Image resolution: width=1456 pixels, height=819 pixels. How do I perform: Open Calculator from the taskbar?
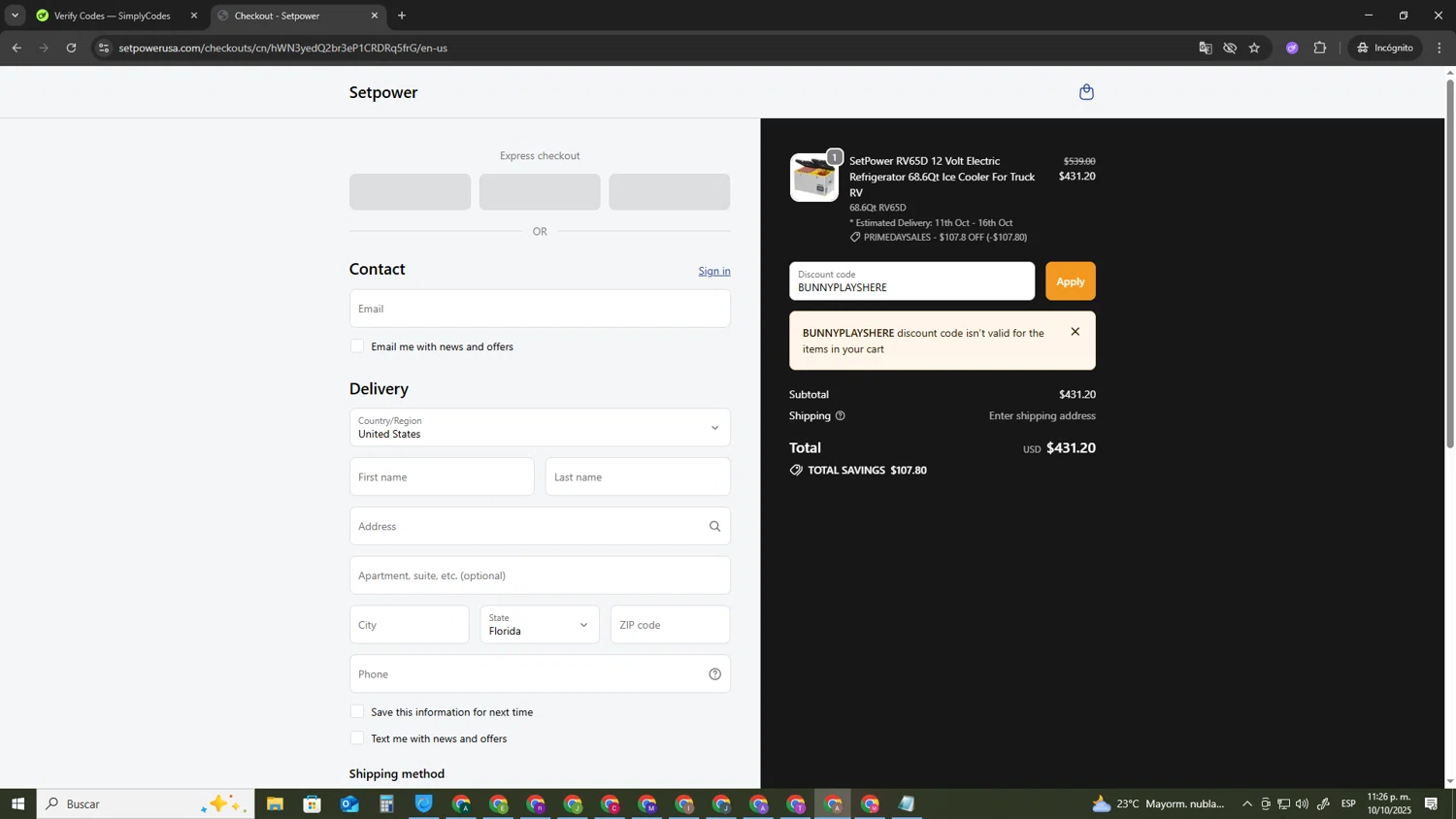[386, 803]
